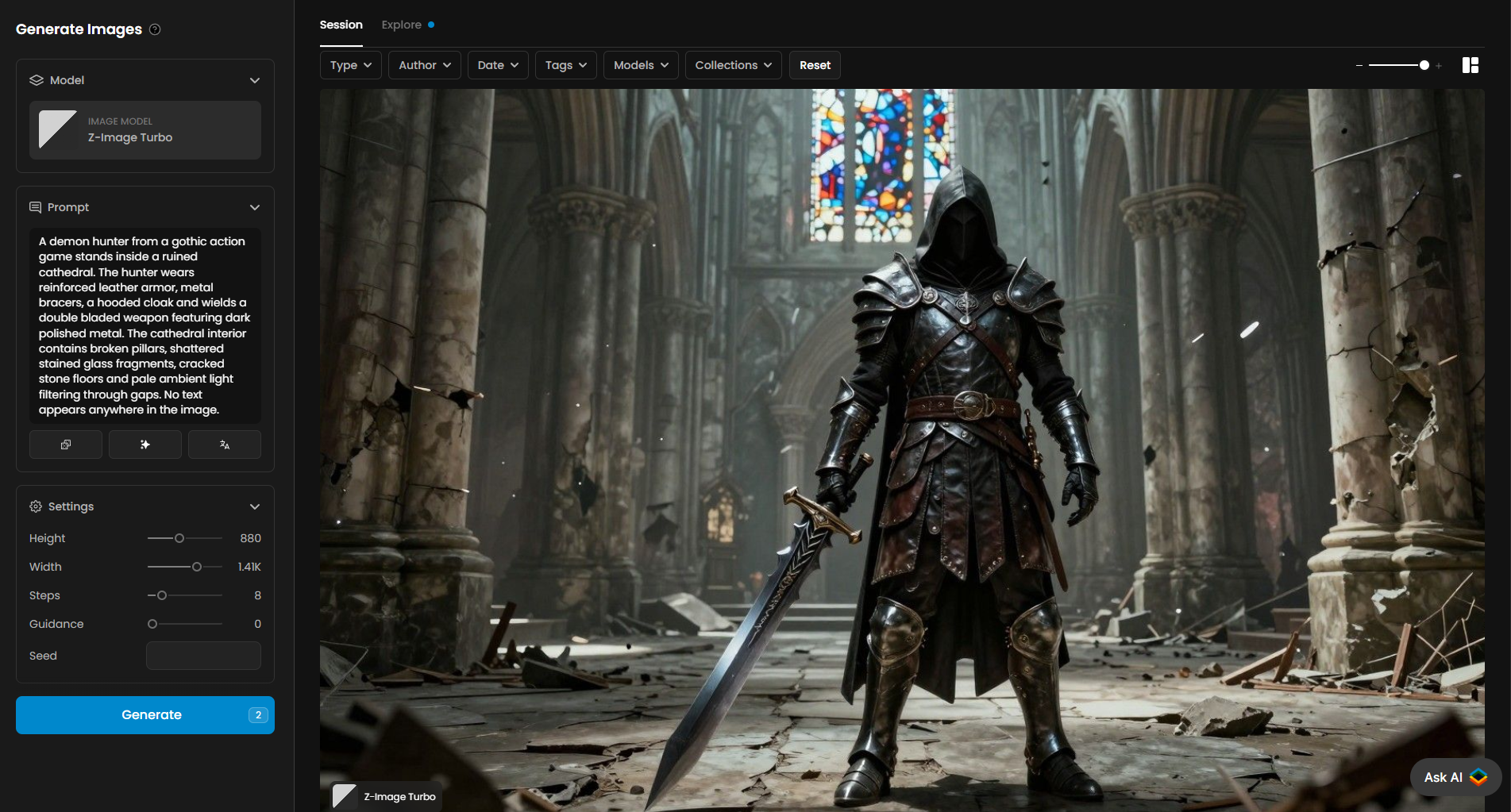The height and width of the screenshot is (812, 1511).
Task: Click inside the Seed input field
Action: pos(203,656)
